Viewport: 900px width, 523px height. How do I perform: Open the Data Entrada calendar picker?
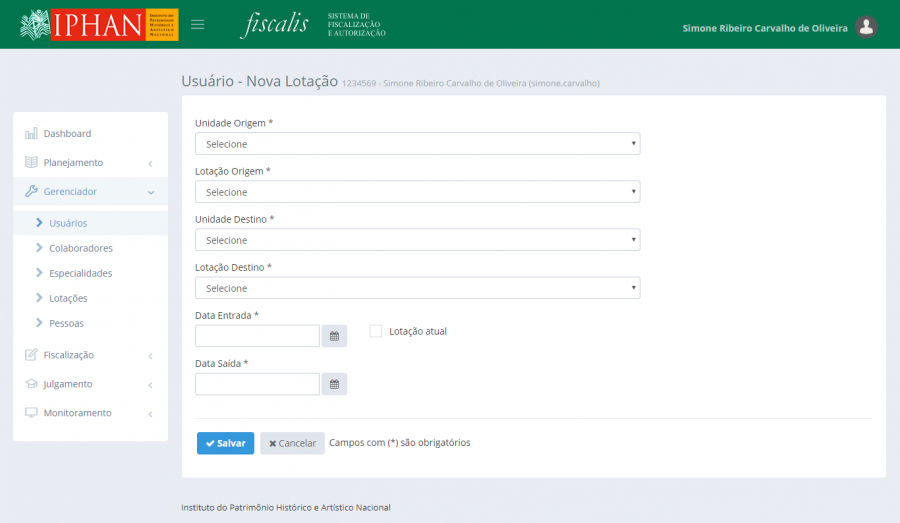pyautogui.click(x=335, y=336)
